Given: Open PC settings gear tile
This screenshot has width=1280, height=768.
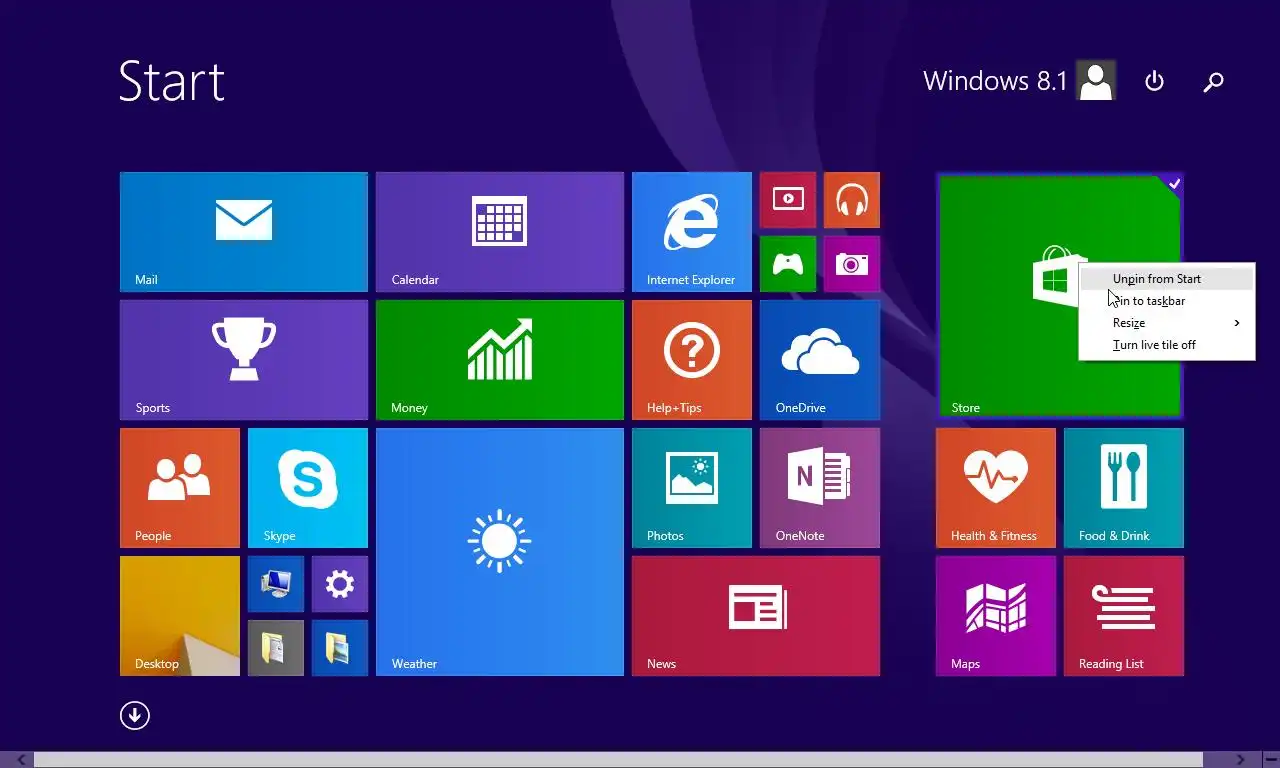Looking at the screenshot, I should (340, 584).
